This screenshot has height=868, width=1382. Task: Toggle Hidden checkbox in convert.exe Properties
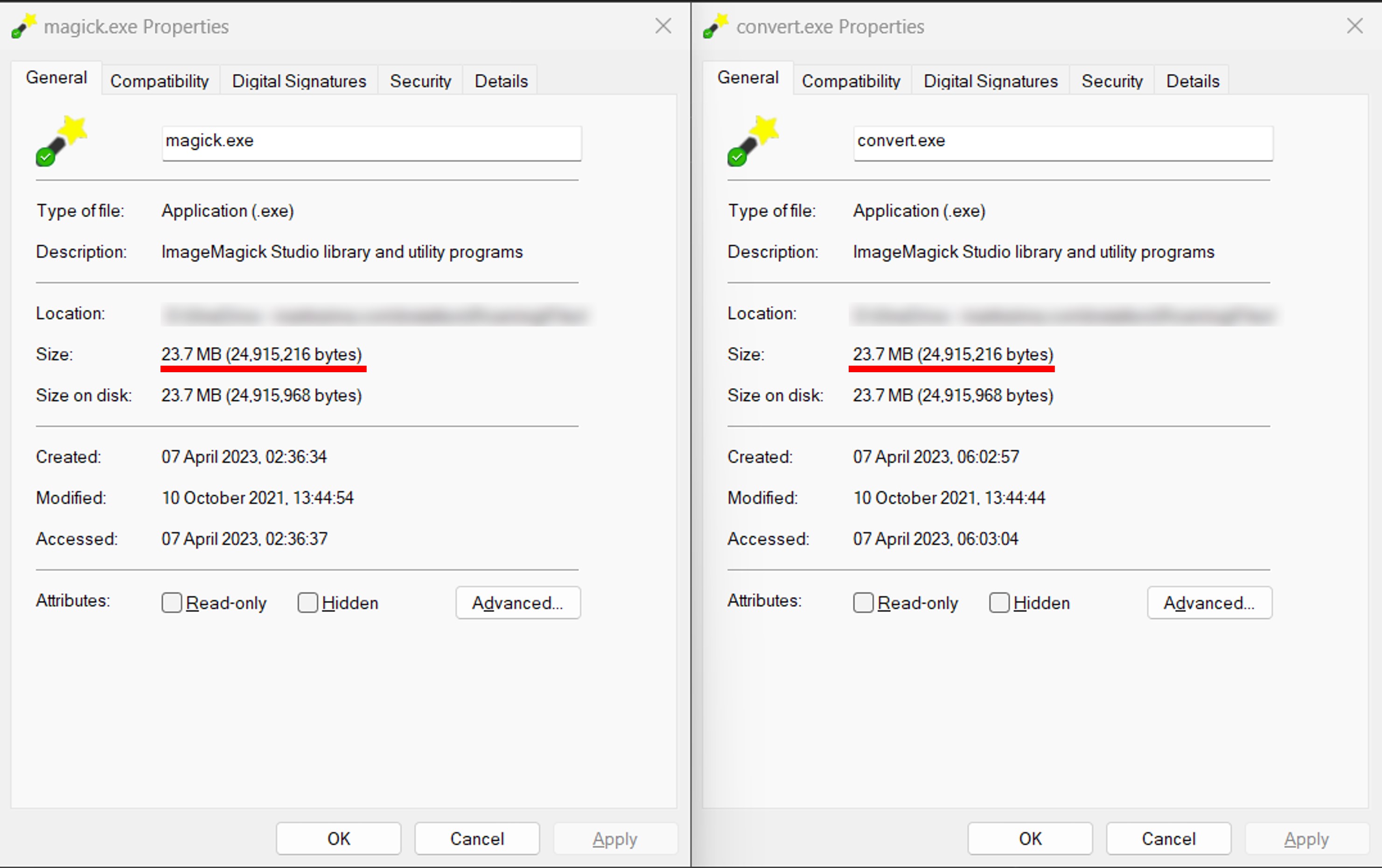(999, 603)
